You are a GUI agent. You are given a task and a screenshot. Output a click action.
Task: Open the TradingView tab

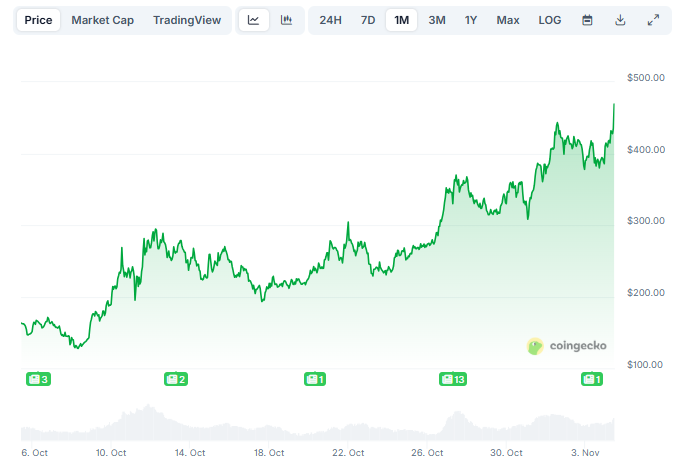187,20
